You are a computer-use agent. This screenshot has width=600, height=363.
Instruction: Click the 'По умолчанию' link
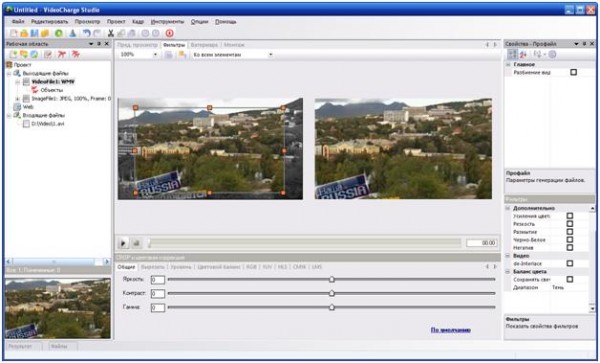pos(451,330)
